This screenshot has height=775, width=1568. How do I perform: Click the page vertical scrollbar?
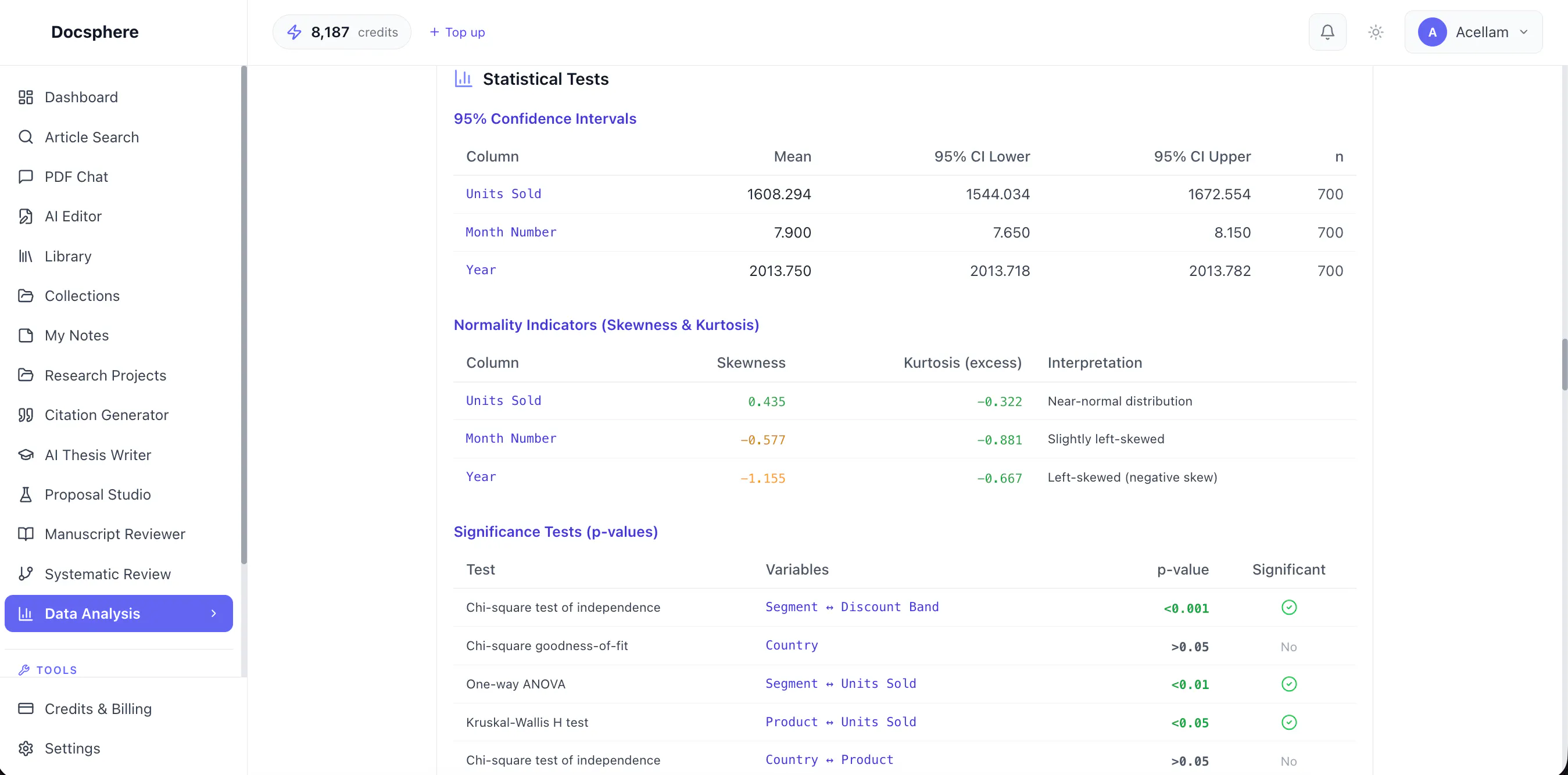click(x=1564, y=365)
